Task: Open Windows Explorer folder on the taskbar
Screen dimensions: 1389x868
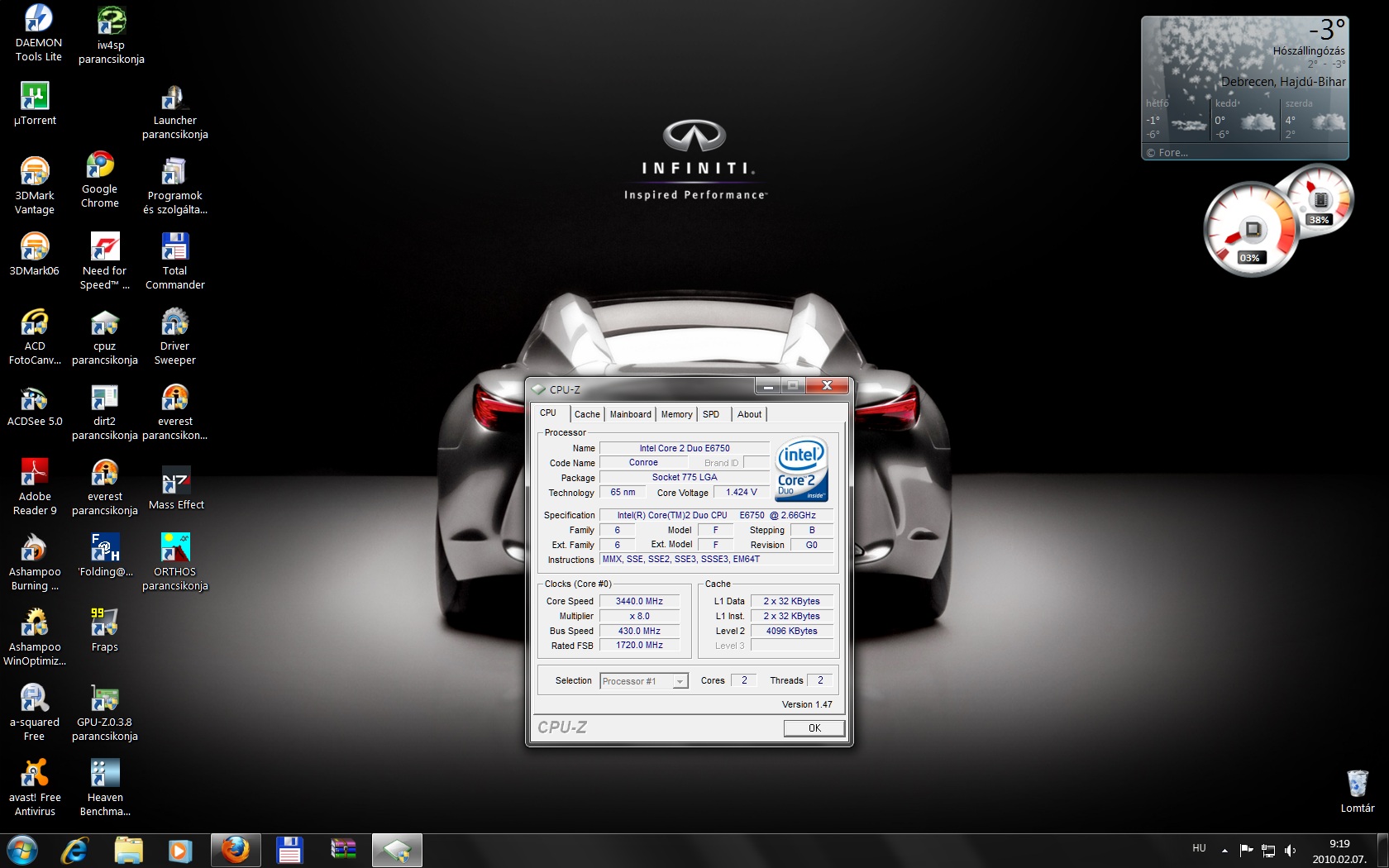Action: coord(128,851)
